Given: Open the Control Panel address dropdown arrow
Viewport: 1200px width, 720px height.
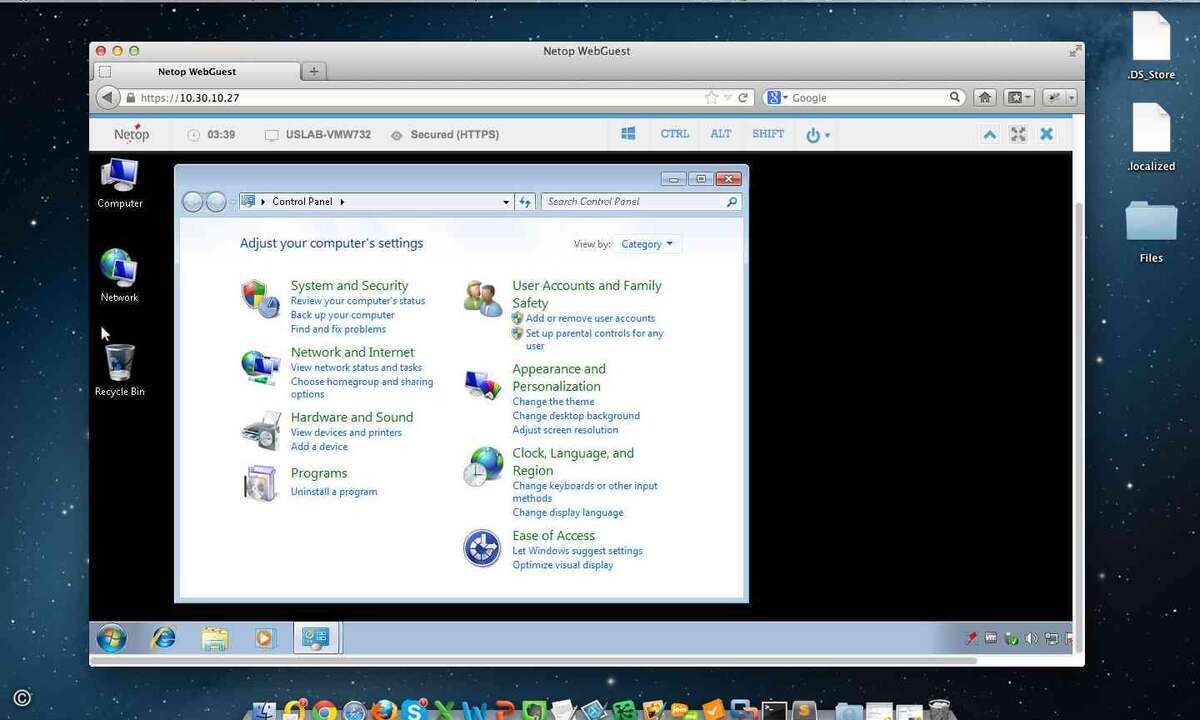Looking at the screenshot, I should 506,202.
